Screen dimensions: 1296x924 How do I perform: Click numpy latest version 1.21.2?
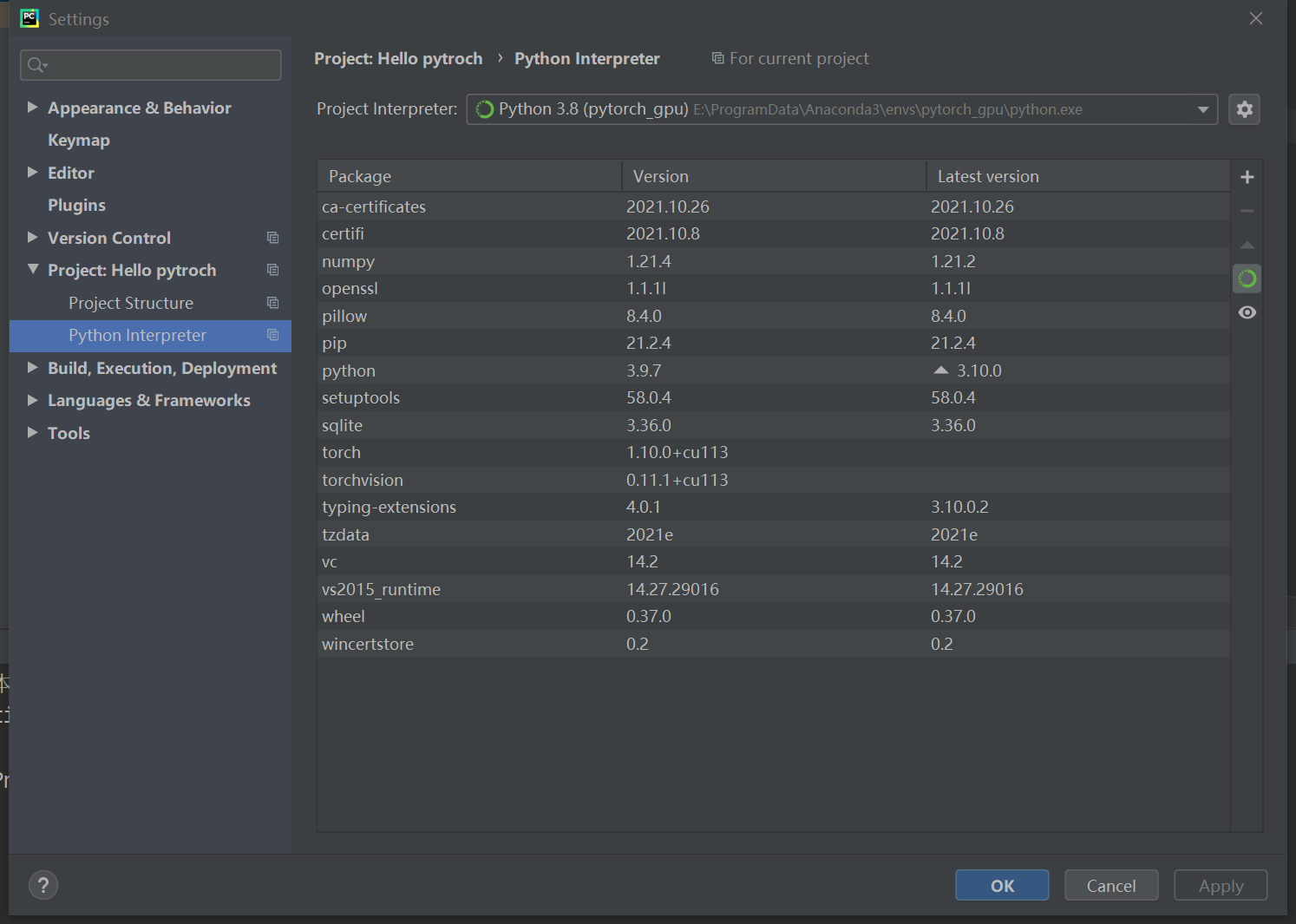click(953, 261)
